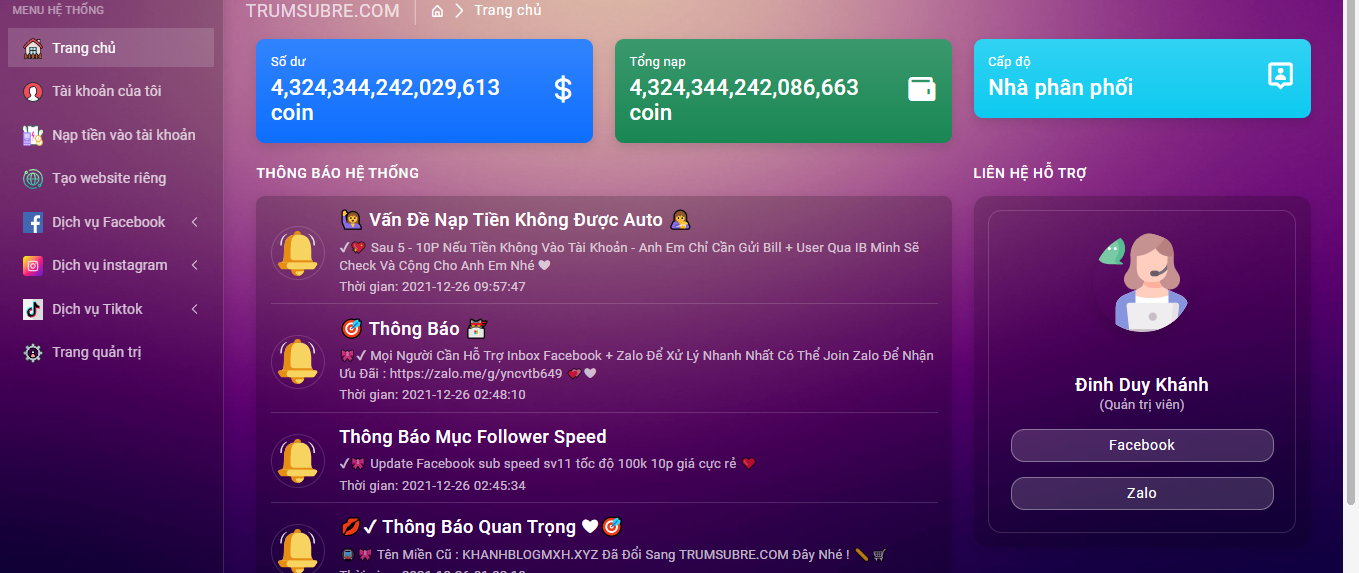1359x573 pixels.
Task: Expand the Dịch vụ Tiktok chevron
Action: click(x=194, y=309)
